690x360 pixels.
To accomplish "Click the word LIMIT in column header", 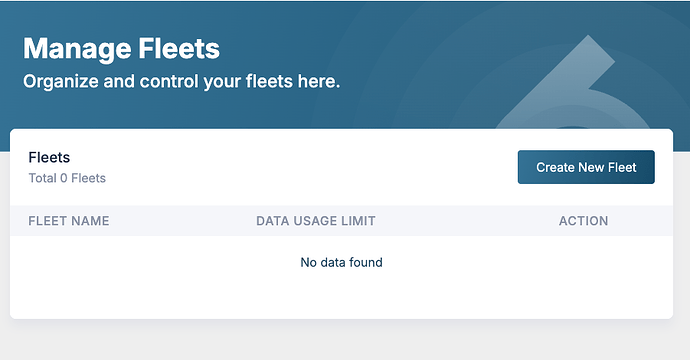I will tap(358, 221).
